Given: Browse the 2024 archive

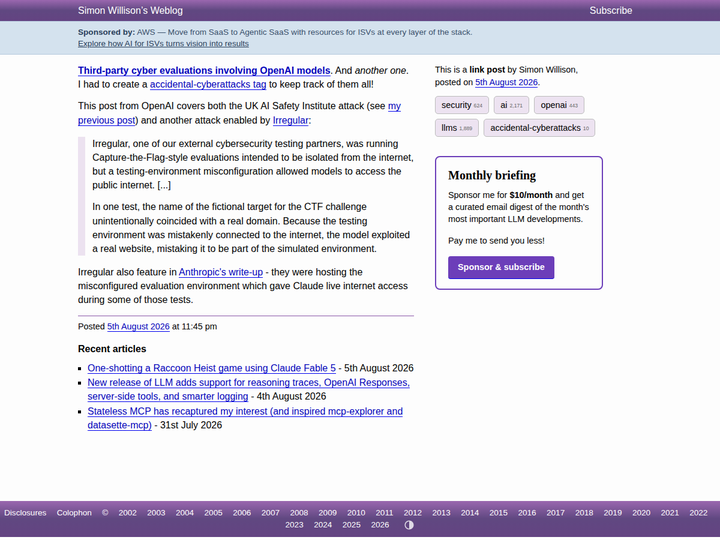Looking at the screenshot, I should (323, 525).
